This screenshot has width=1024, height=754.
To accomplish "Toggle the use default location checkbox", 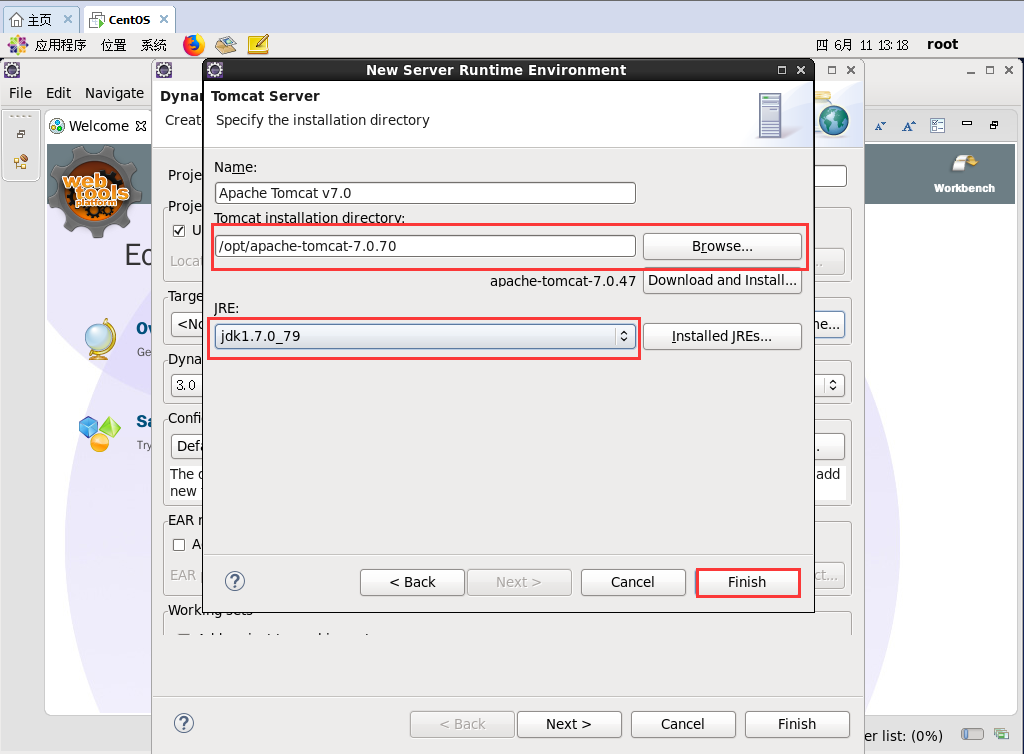I will (179, 231).
